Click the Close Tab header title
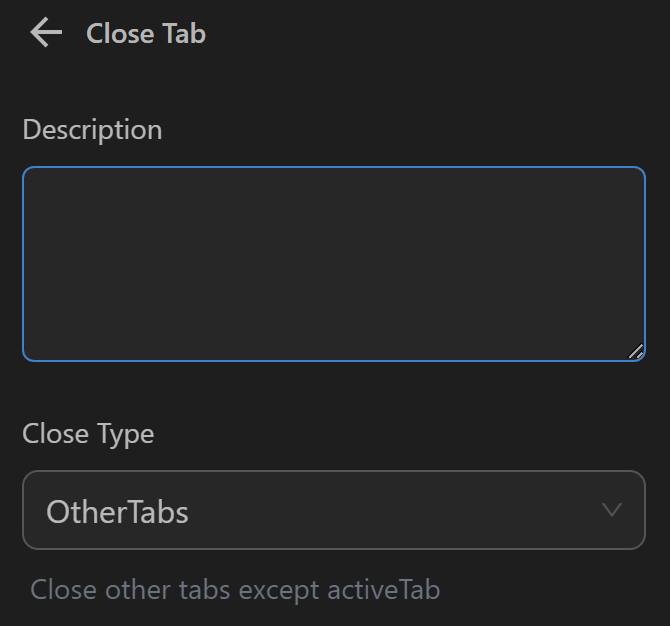 (x=146, y=33)
